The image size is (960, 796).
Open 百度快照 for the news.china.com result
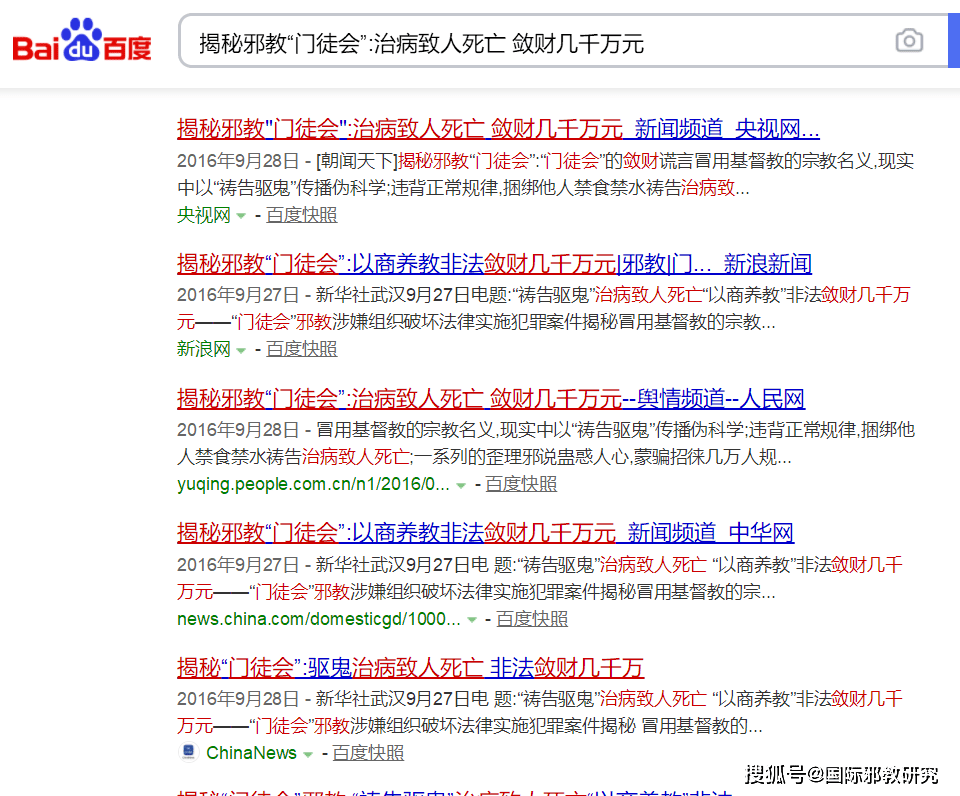point(532,618)
